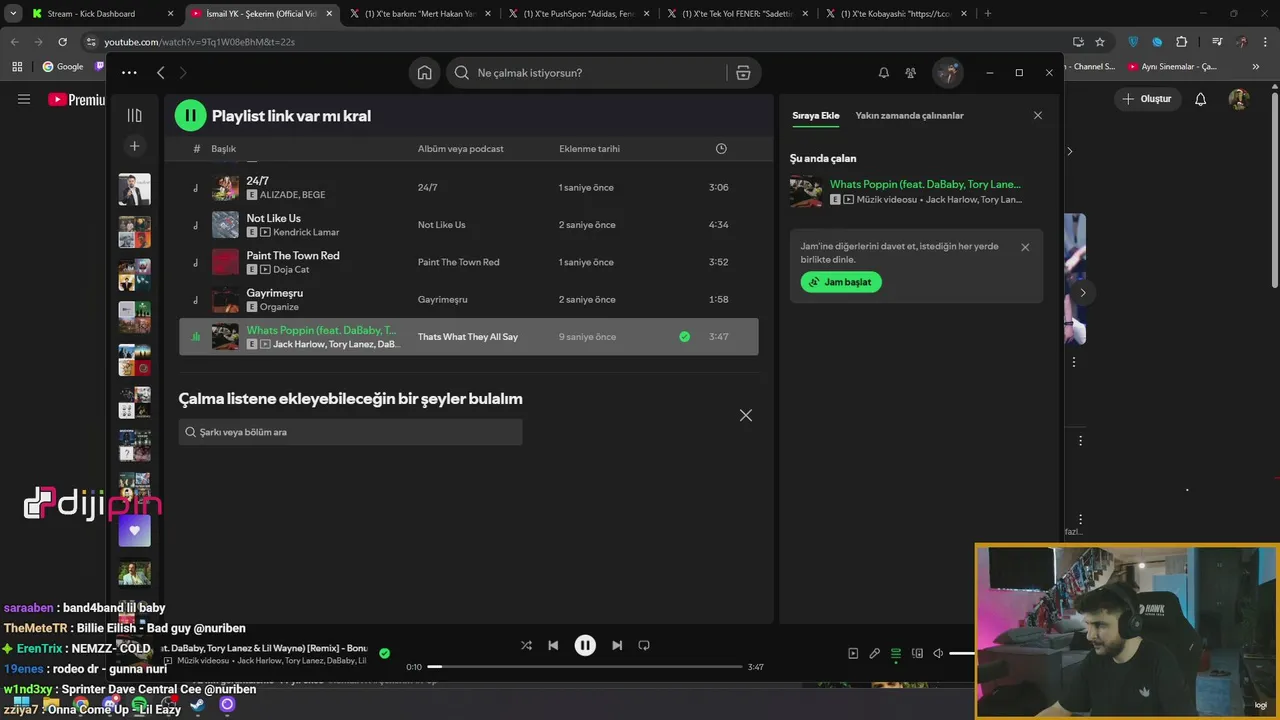This screenshot has width=1280, height=720.
Task: Go to Spotify home via house icon
Action: point(425,73)
